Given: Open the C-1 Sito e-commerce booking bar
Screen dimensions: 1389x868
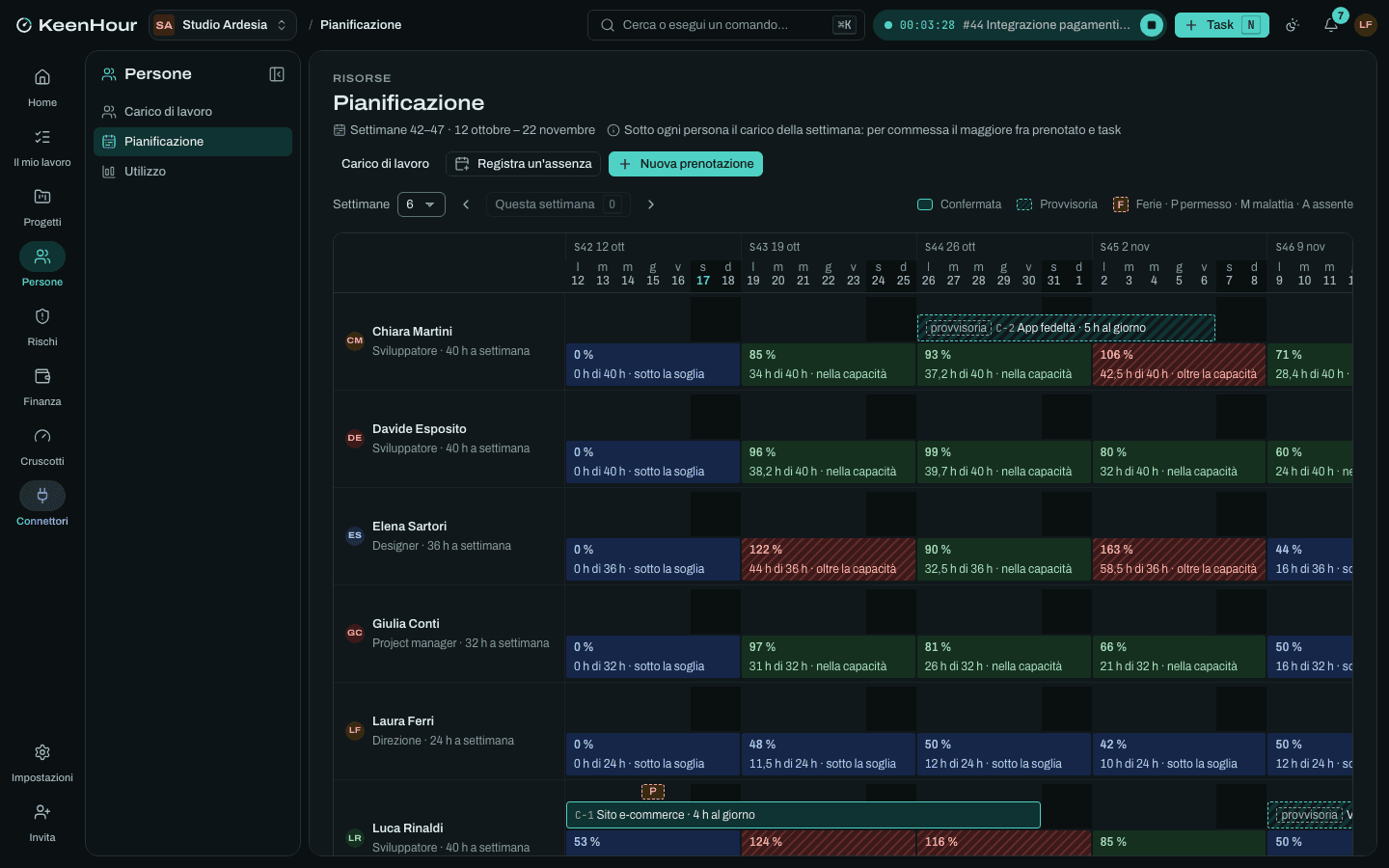Looking at the screenshot, I should point(803,815).
